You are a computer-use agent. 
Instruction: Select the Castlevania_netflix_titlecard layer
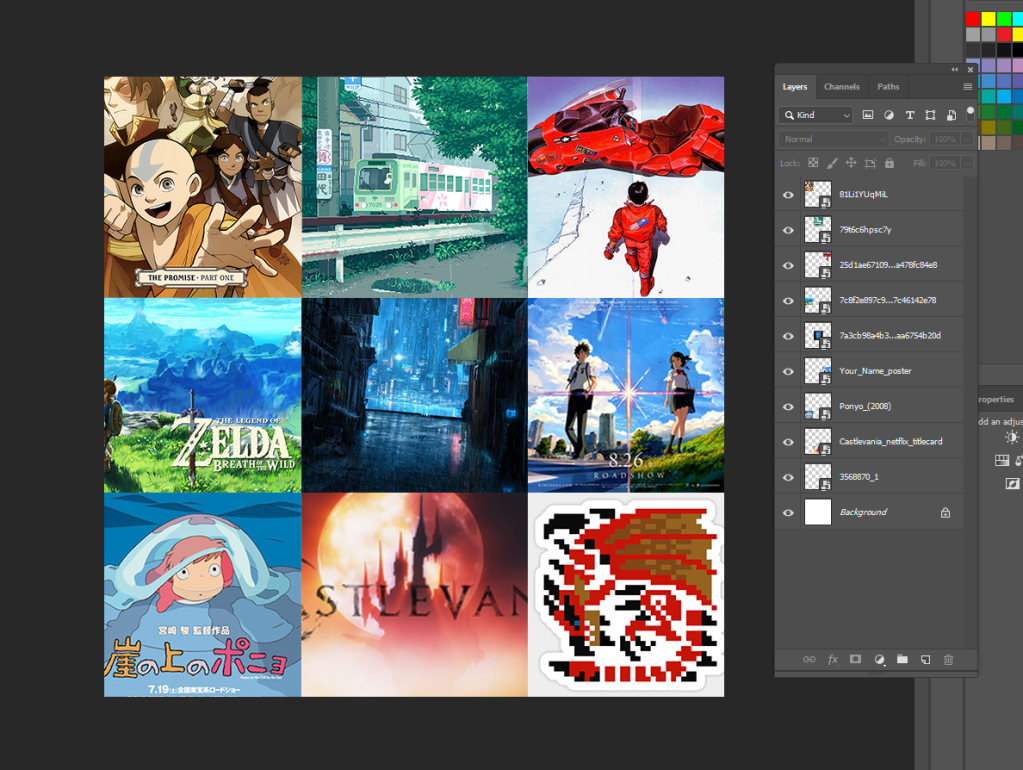[x=890, y=441]
